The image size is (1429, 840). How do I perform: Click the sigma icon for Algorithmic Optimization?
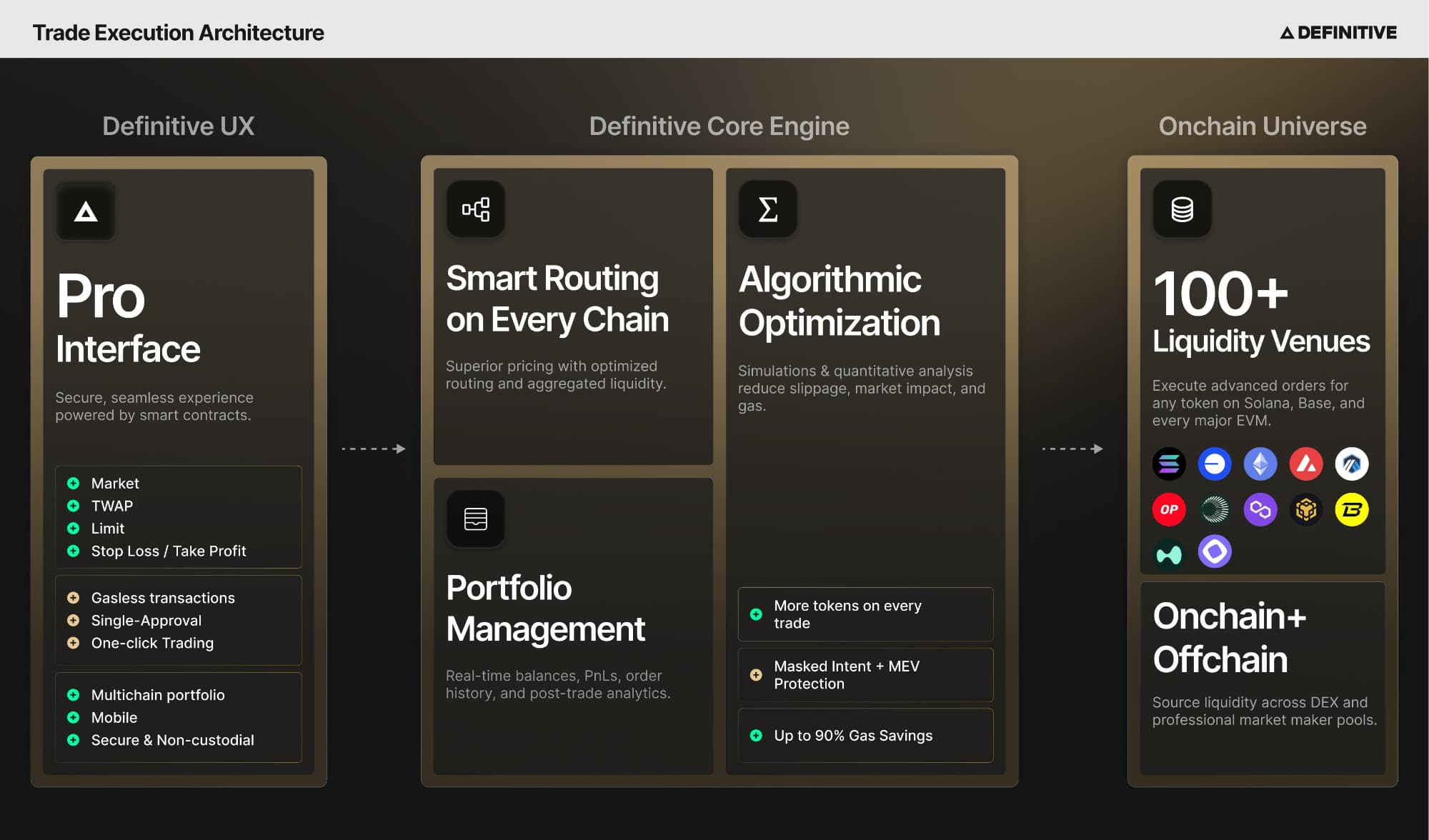768,209
